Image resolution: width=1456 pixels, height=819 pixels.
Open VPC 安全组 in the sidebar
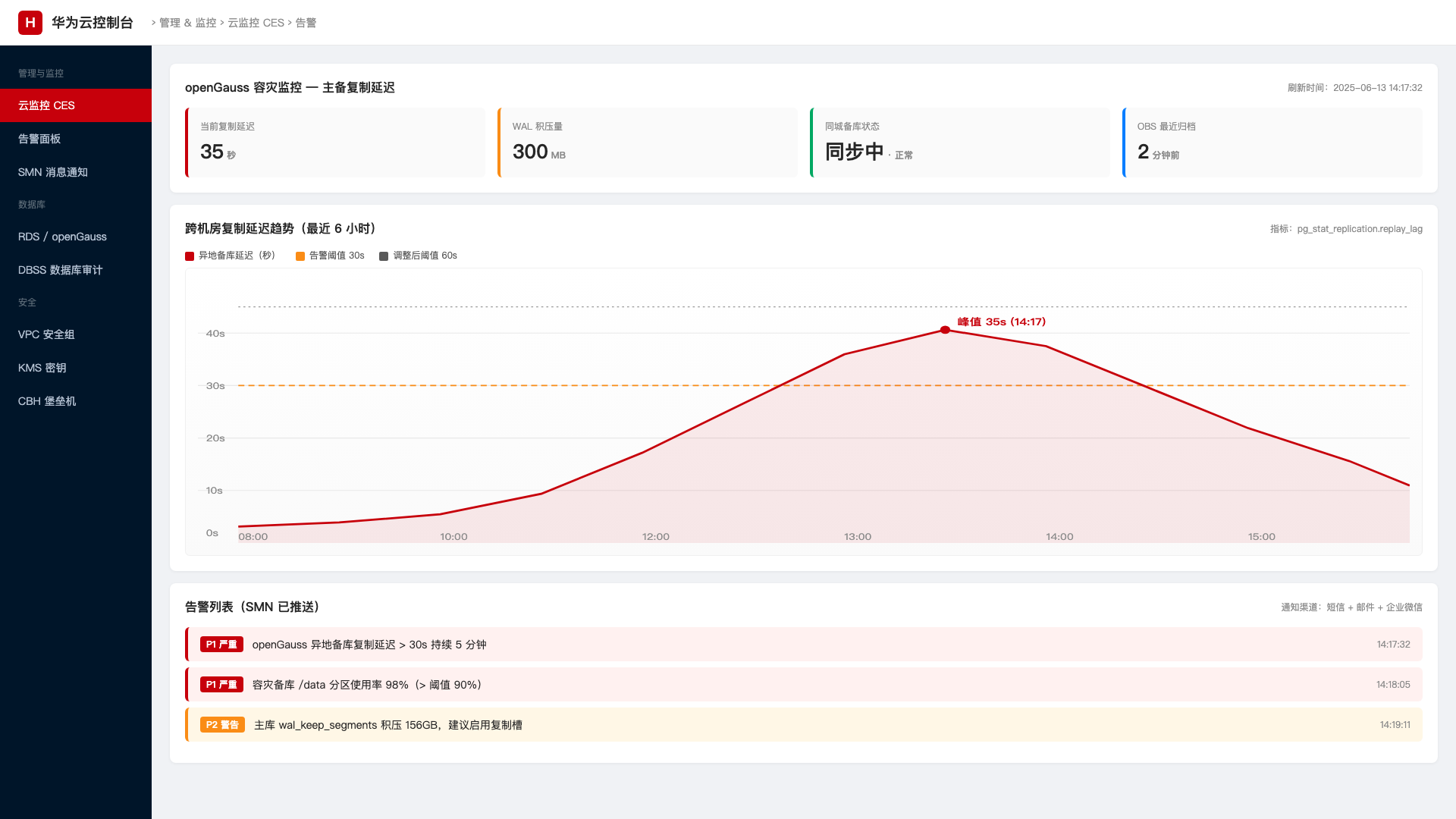[x=76, y=334]
